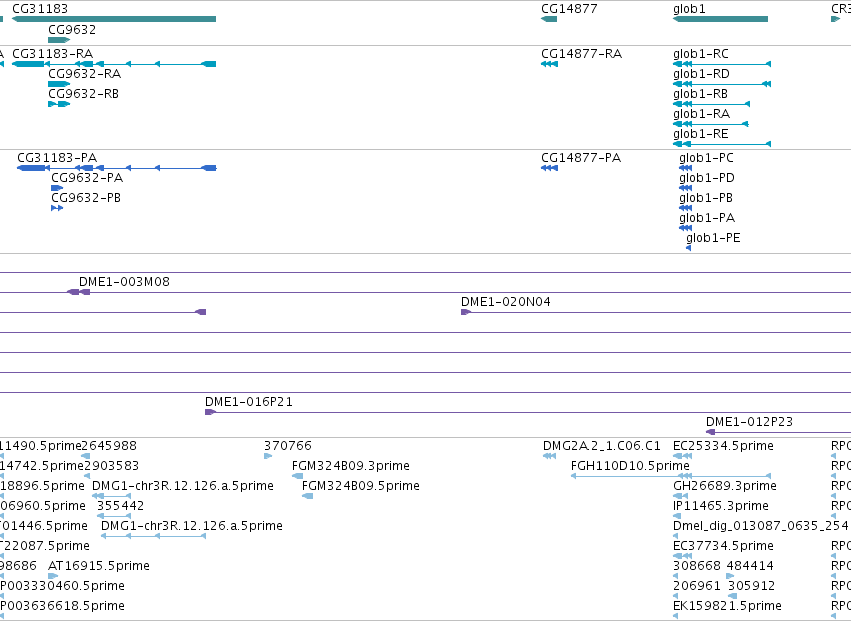The width and height of the screenshot is (851, 621).
Task: Click feature label 370766
Action: pos(288,446)
